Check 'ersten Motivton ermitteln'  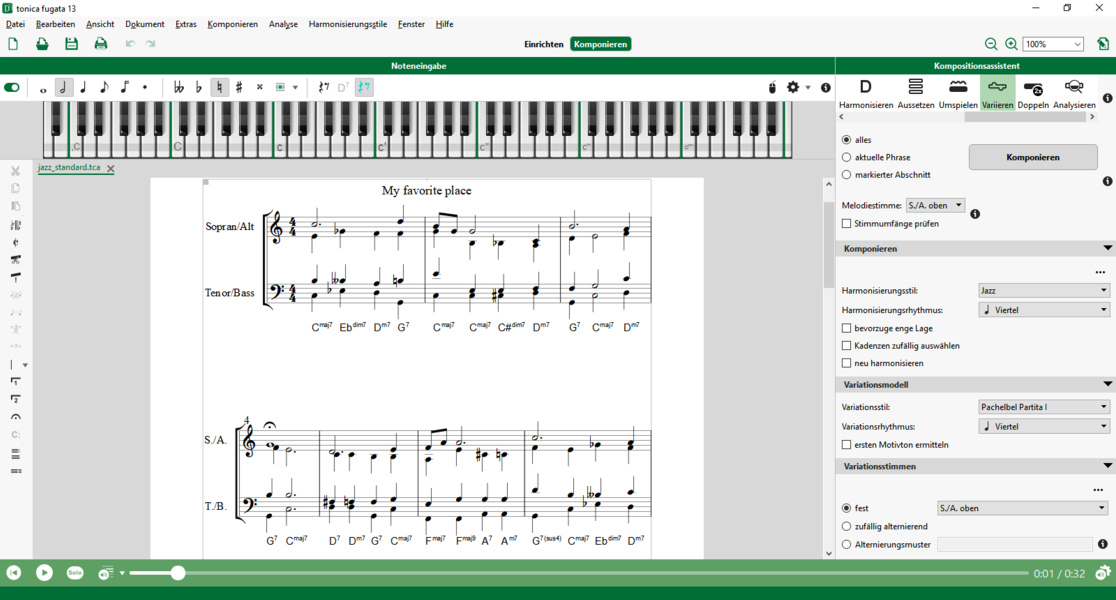(846, 444)
